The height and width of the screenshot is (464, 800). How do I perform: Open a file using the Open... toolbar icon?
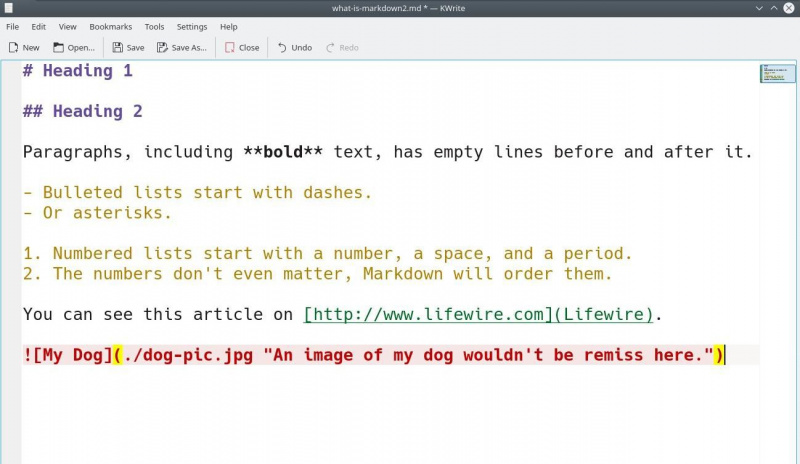tap(59, 47)
